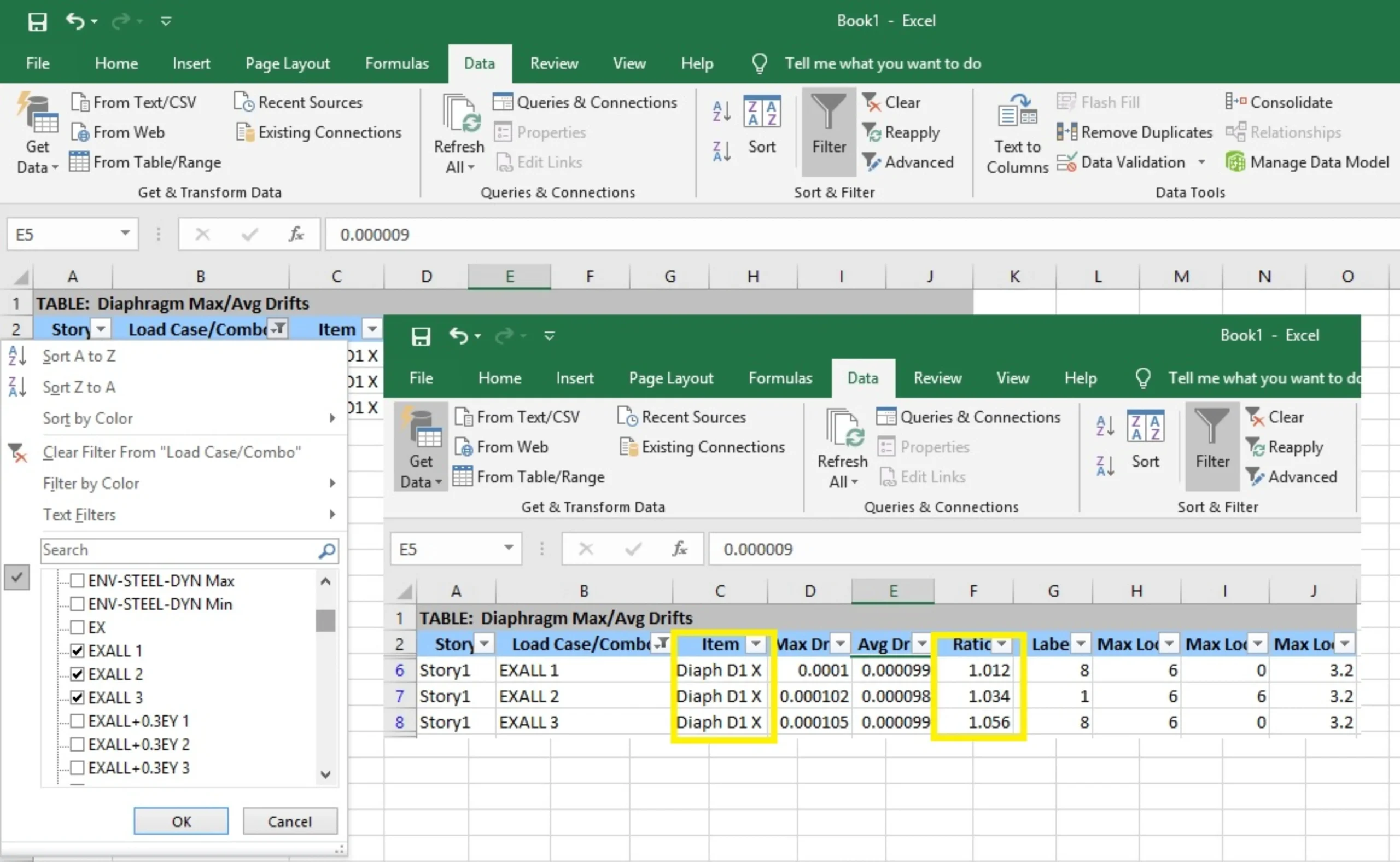Check ENV-STEEL-DYN Max checkbox

(x=78, y=580)
